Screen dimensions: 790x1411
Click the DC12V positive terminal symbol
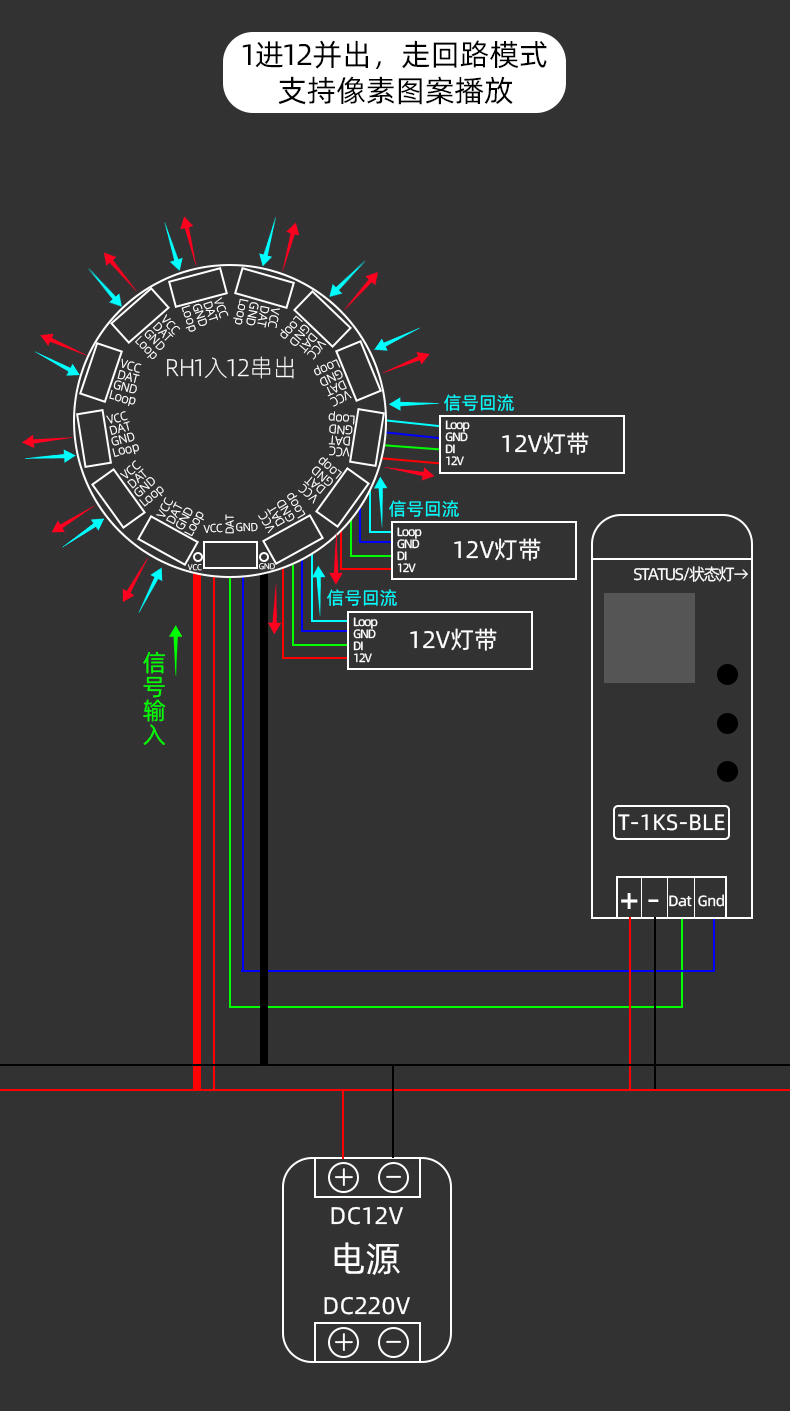tap(343, 1177)
